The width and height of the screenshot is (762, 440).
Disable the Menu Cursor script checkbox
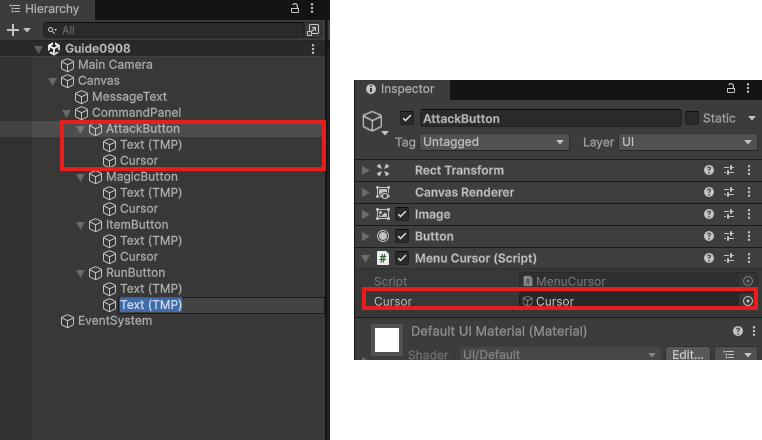[x=401, y=258]
